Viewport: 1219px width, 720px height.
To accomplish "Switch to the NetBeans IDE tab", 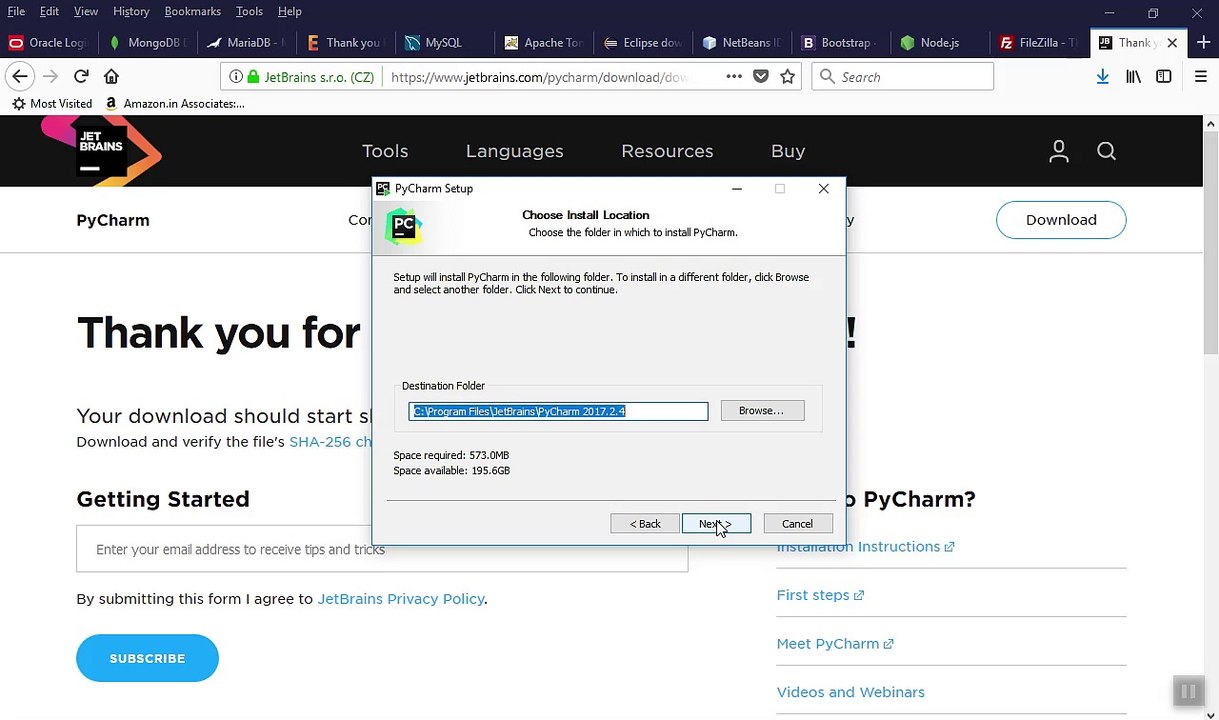I will (741, 43).
